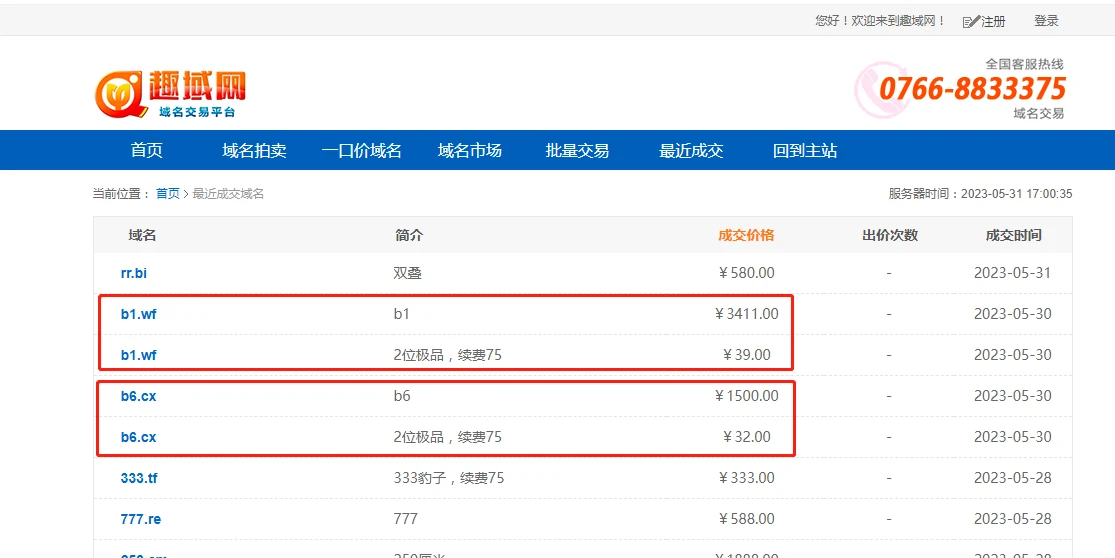1115x558 pixels.
Task: Open the 777.re domain link
Action: point(140,519)
